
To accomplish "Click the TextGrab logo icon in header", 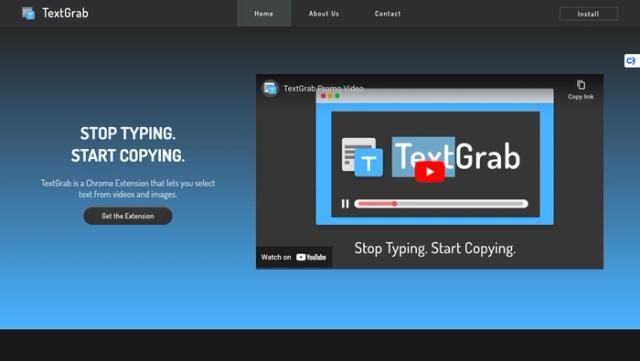I will tap(29, 13).
